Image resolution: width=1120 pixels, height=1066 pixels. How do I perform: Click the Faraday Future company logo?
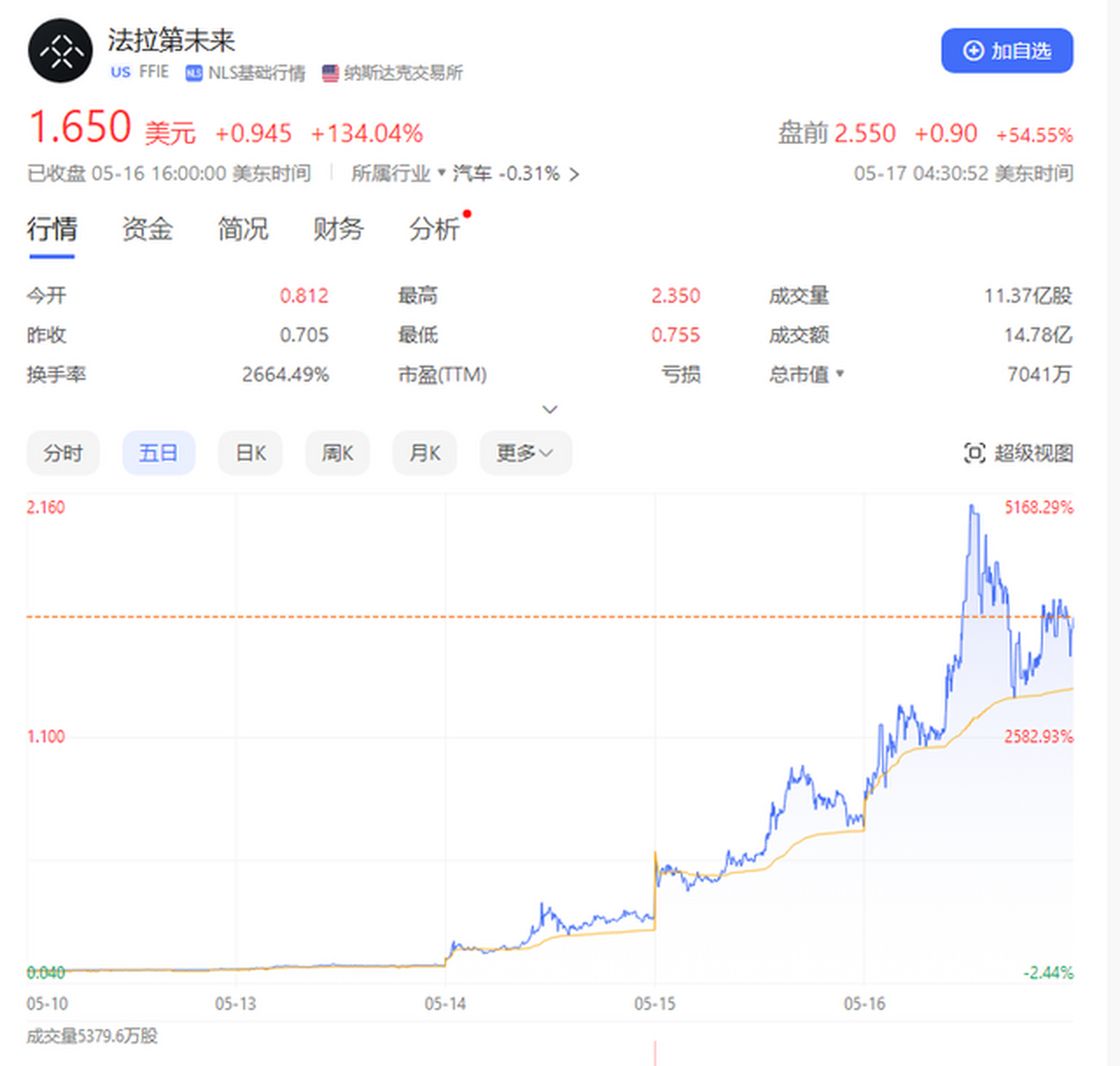(60, 51)
